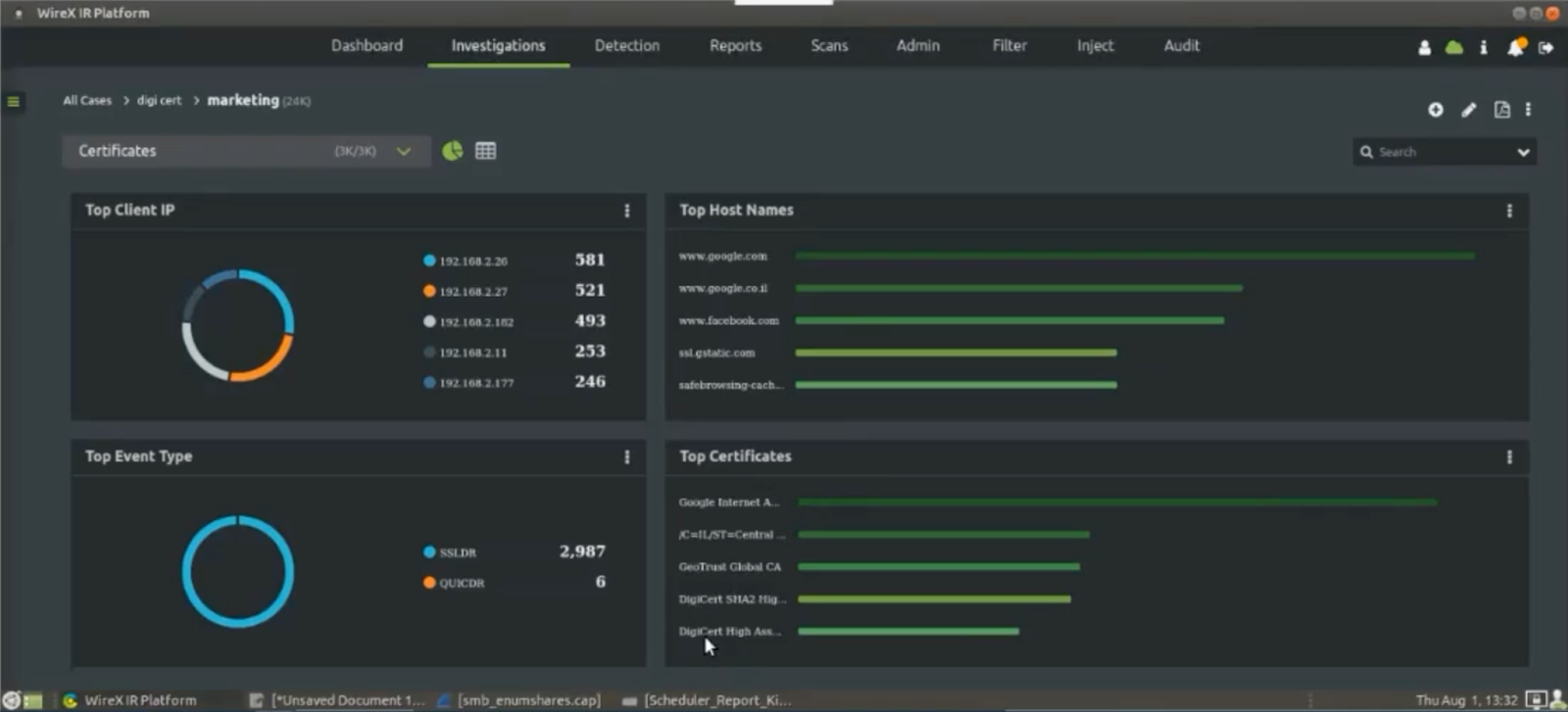Screen dimensions: 1568x712
Task: Open the Filter tab
Action: click(x=1009, y=46)
